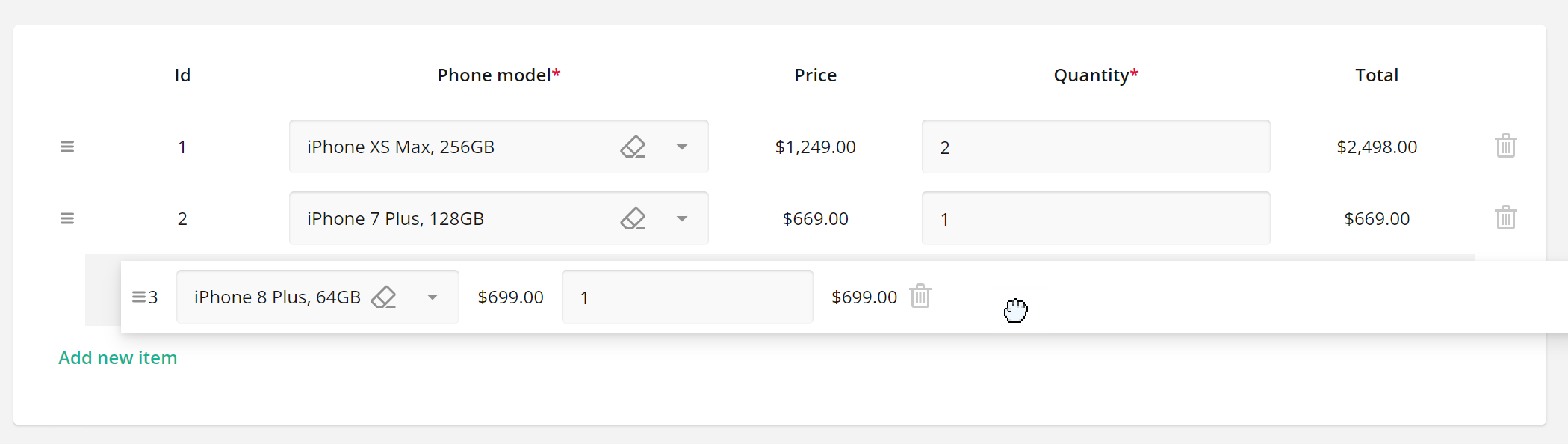Click the Price column header
The image size is (1568, 444).
pos(815,75)
